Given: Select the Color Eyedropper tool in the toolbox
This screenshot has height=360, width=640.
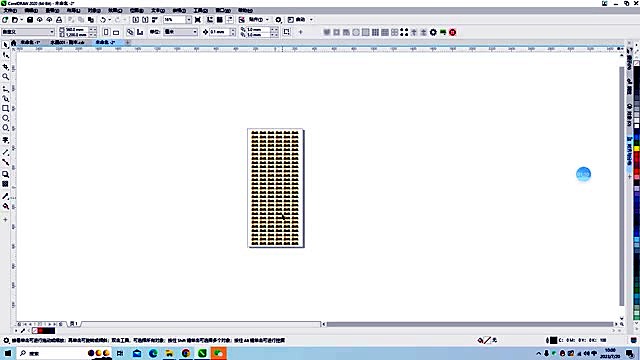Looking at the screenshot, I should (5, 196).
